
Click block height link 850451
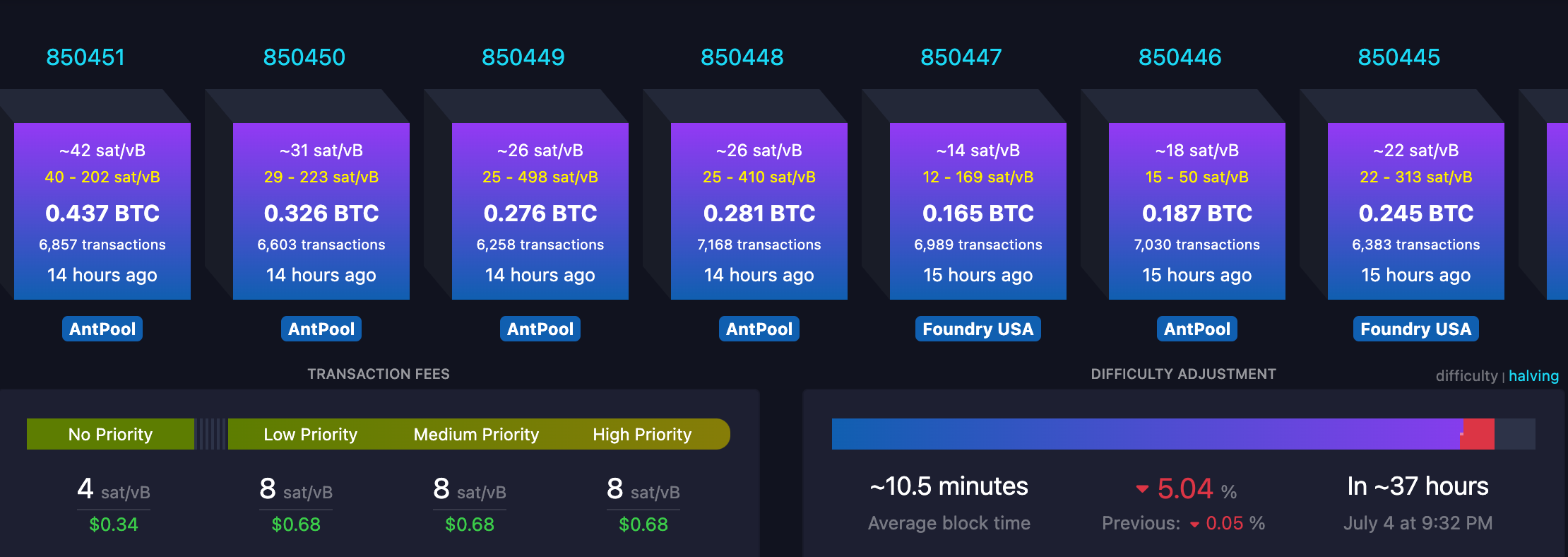coord(85,57)
